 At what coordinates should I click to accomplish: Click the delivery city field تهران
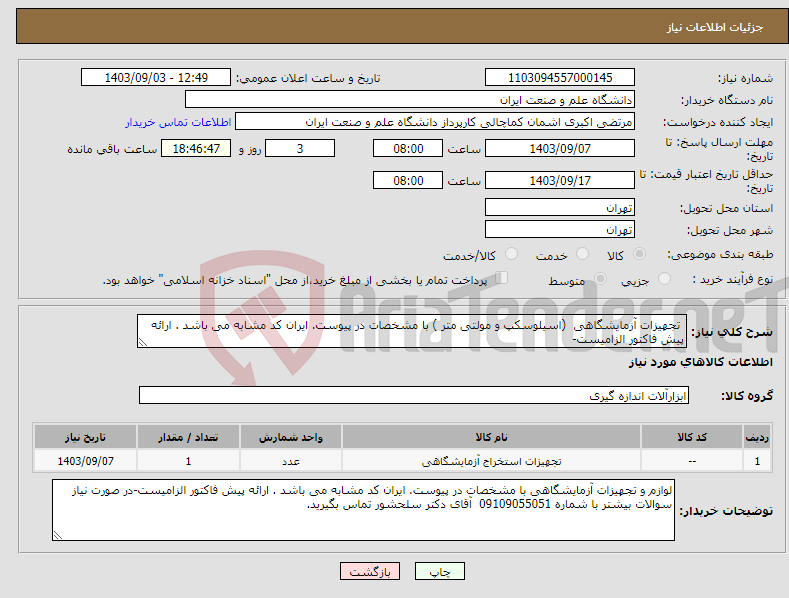click(560, 230)
